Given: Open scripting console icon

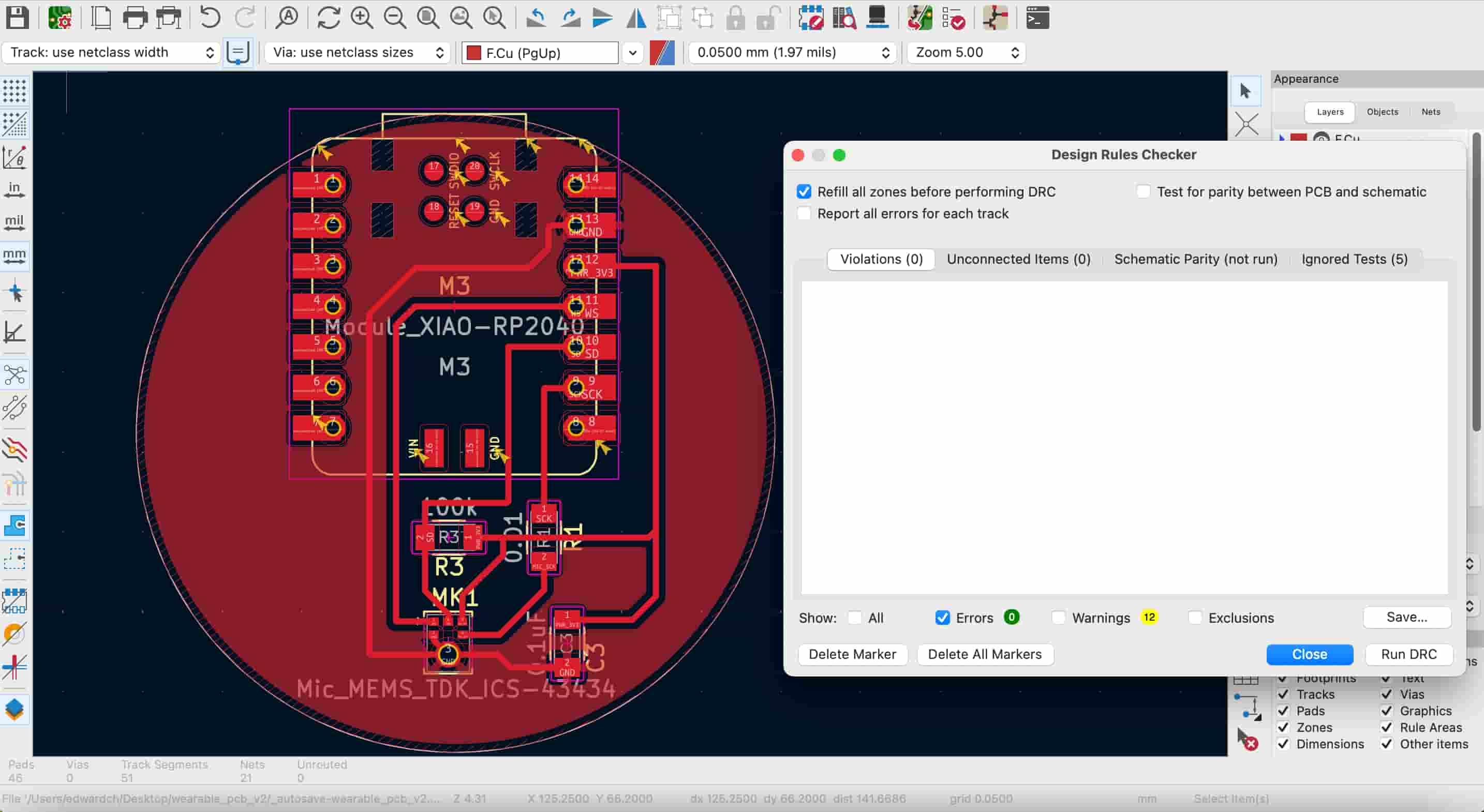Looking at the screenshot, I should (x=1037, y=18).
